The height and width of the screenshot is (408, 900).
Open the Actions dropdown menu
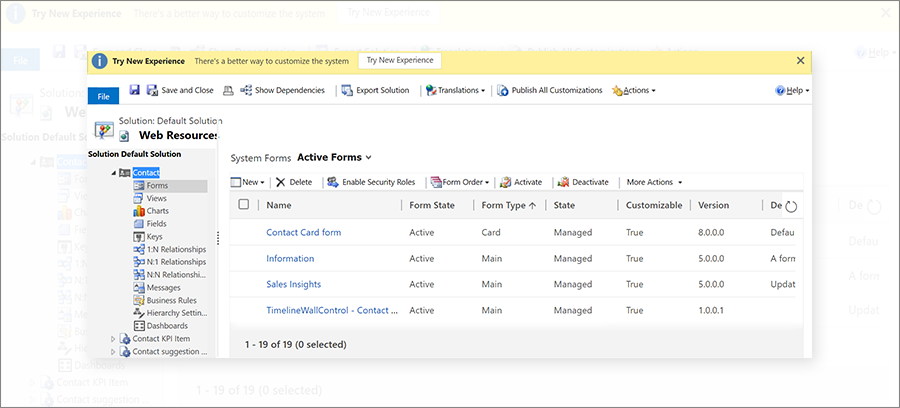[634, 90]
